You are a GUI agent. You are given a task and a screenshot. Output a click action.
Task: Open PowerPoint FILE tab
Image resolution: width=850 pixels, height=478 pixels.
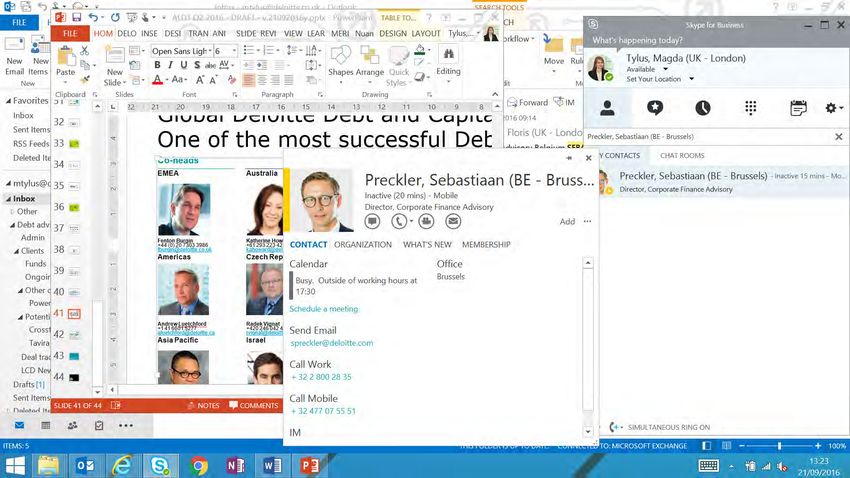point(70,34)
